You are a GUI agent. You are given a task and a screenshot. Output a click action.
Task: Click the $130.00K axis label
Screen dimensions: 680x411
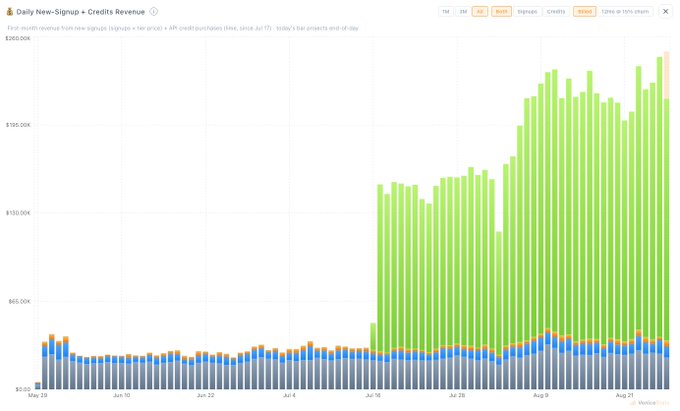[x=18, y=213]
